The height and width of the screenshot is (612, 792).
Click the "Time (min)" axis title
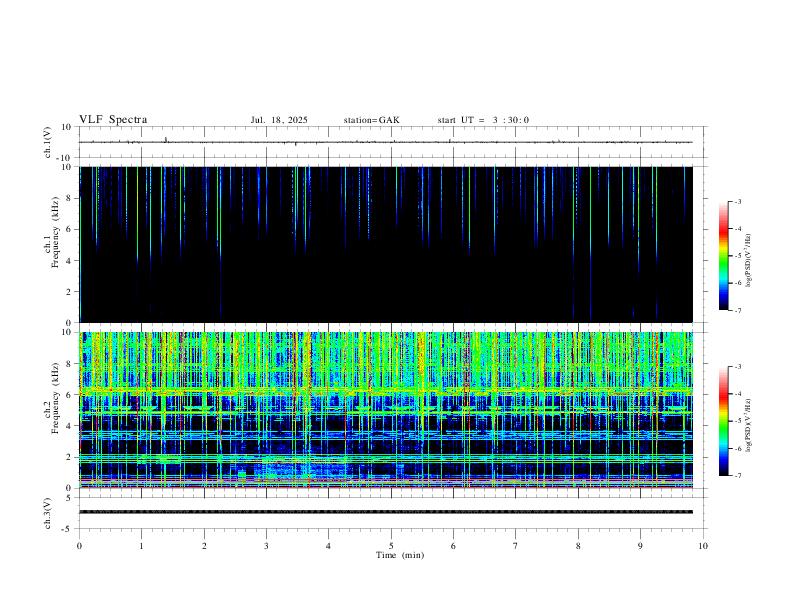pos(400,555)
